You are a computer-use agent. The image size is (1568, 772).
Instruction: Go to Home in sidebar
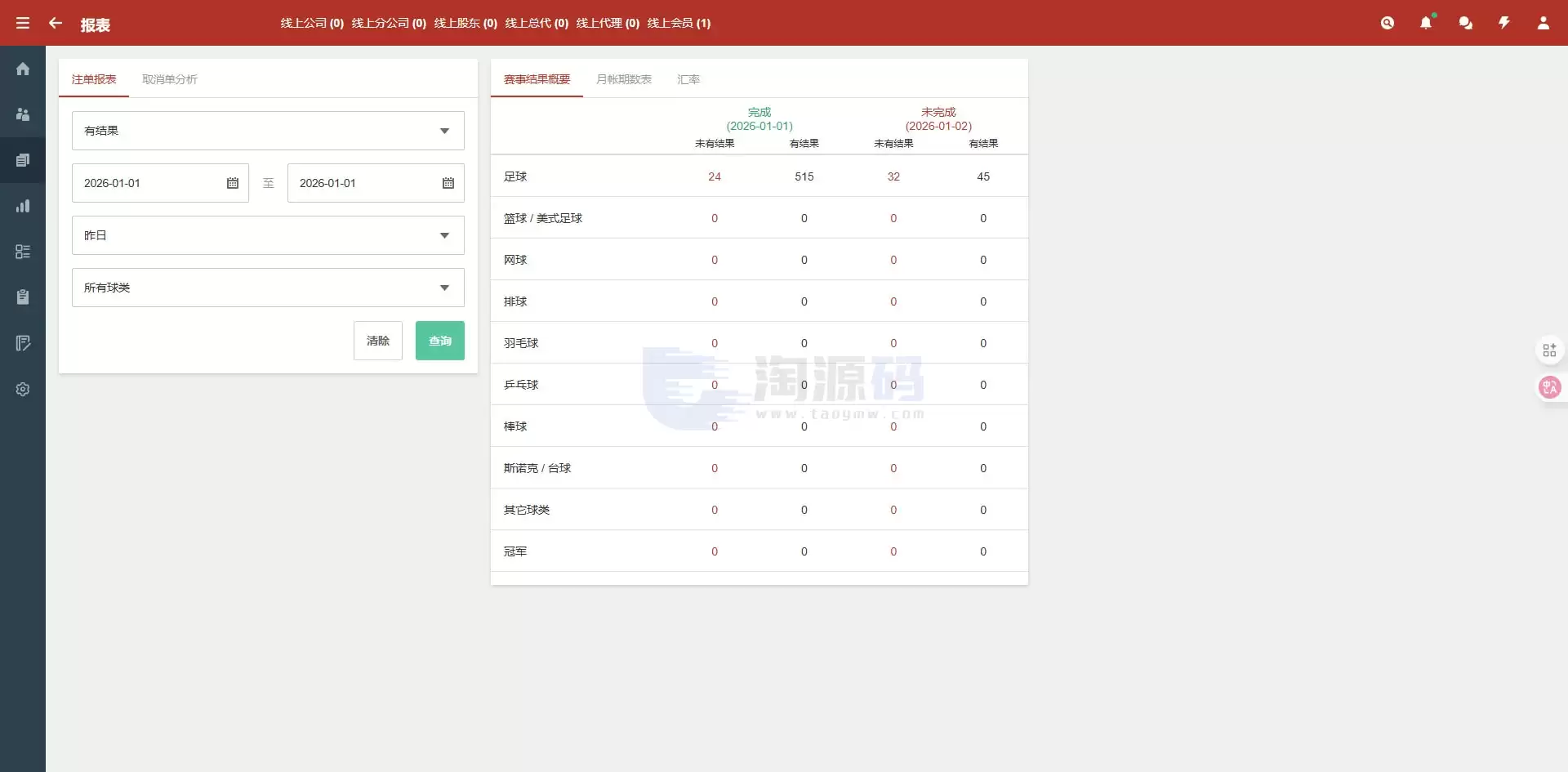tap(23, 69)
